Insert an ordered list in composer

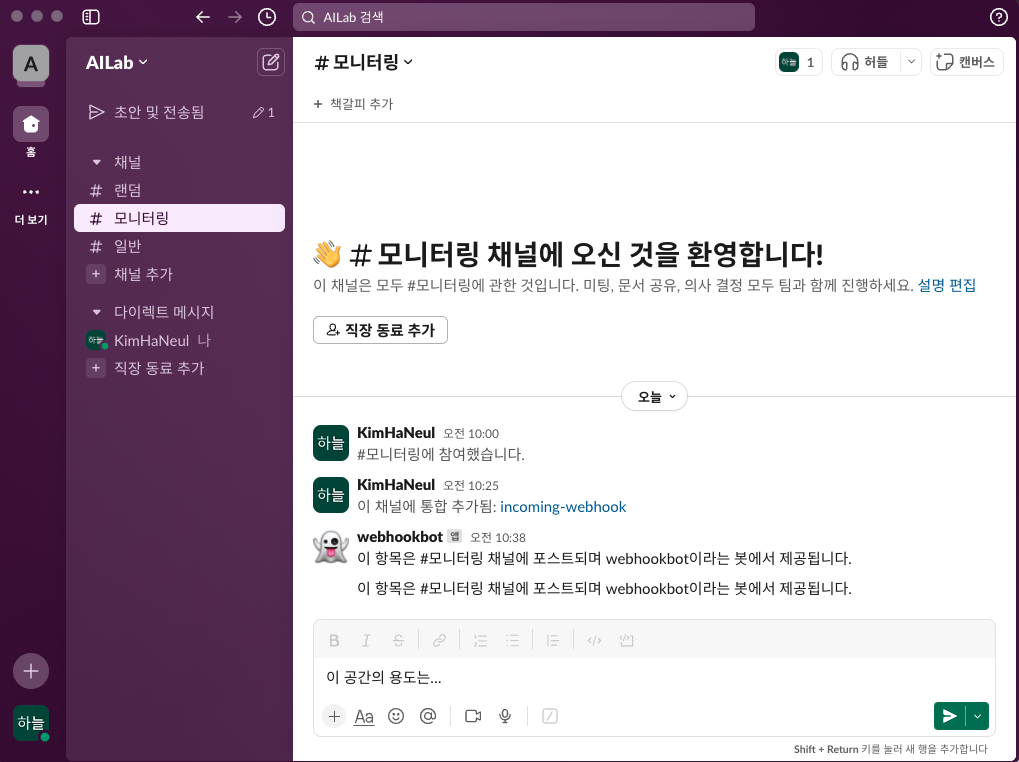480,641
